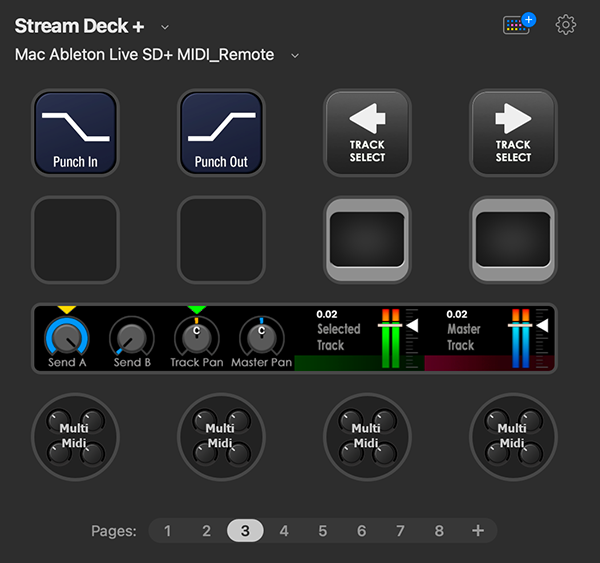The width and height of the screenshot is (600, 563).
Task: Select the fourth Multi Midi dial
Action: (513, 437)
